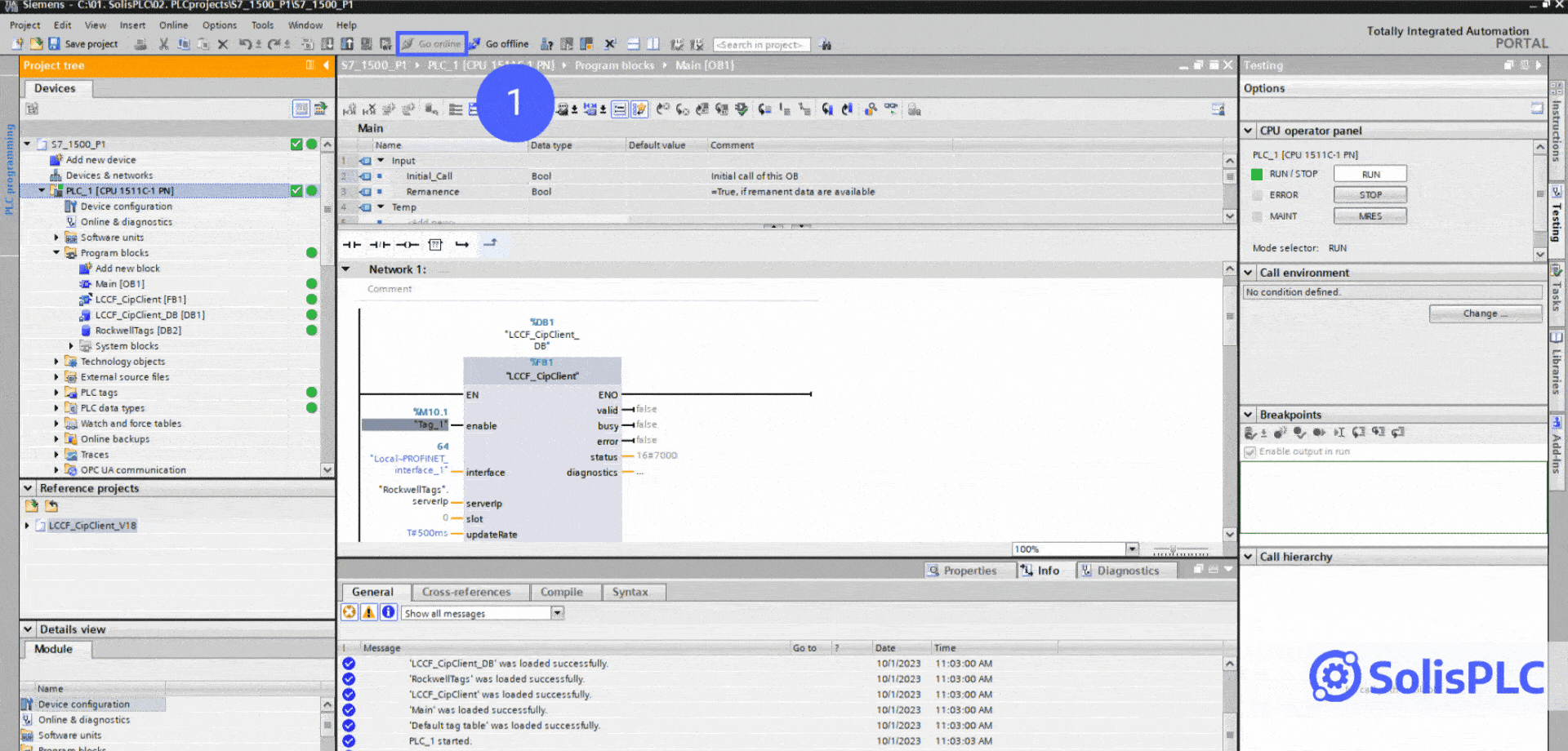Collapse the Program blocks folder
This screenshot has width=1568, height=751.
coord(56,252)
